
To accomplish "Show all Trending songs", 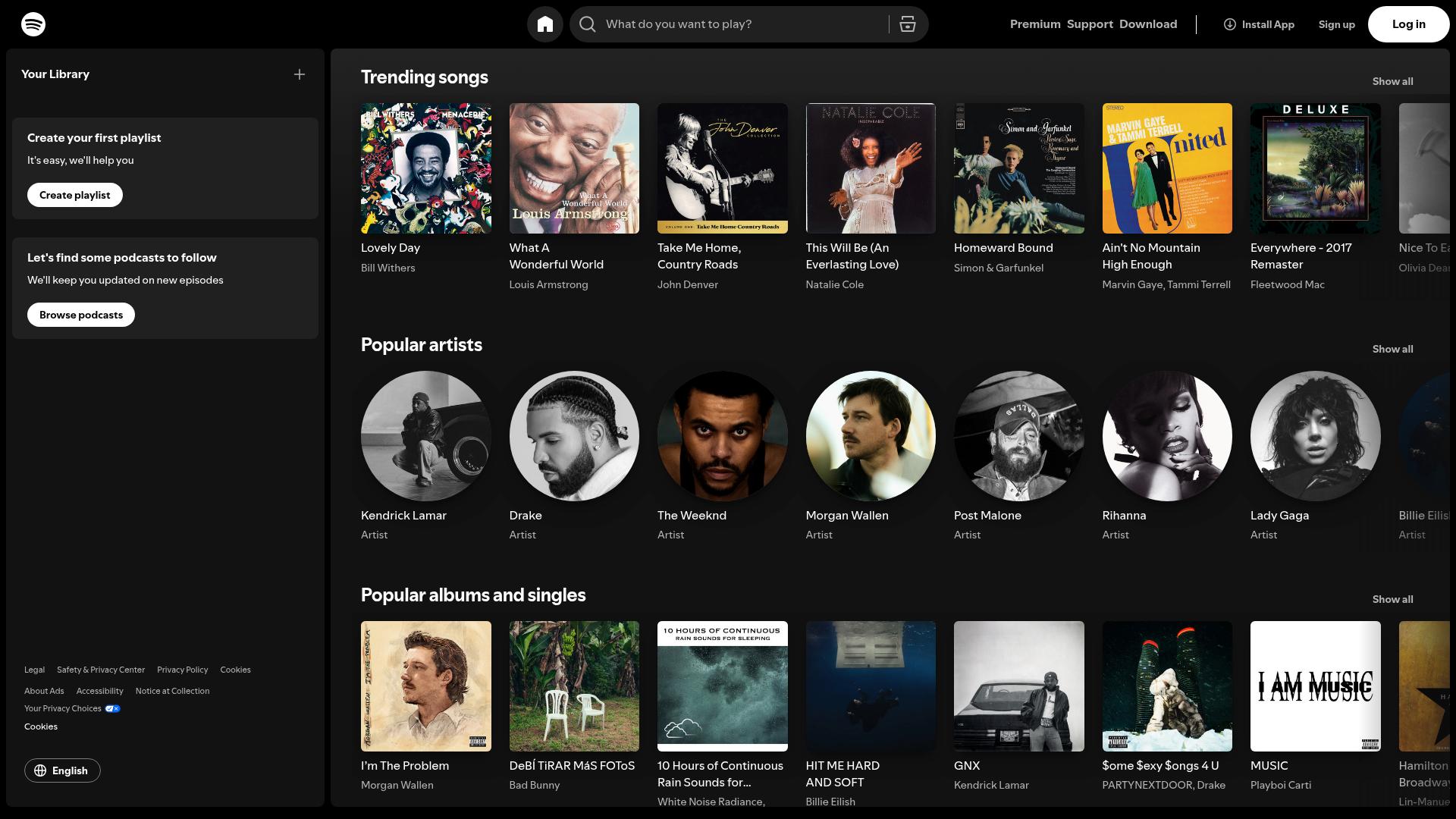I will click(x=1392, y=81).
